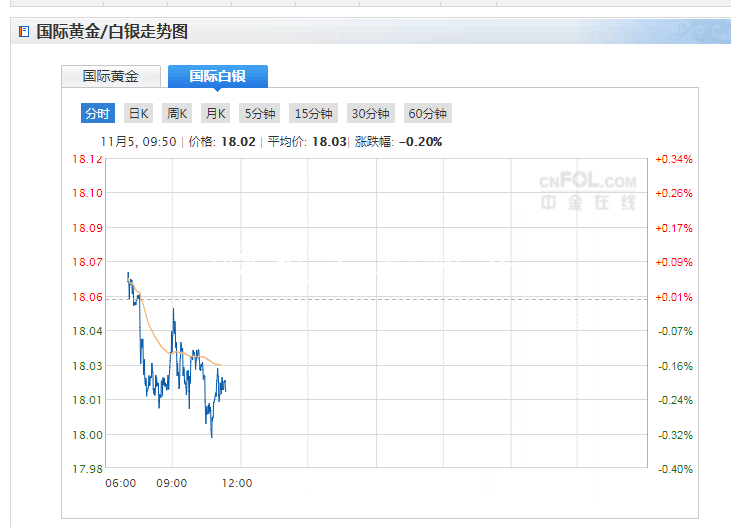Switch chart to 周K view
This screenshot has width=731, height=527.
tap(177, 113)
